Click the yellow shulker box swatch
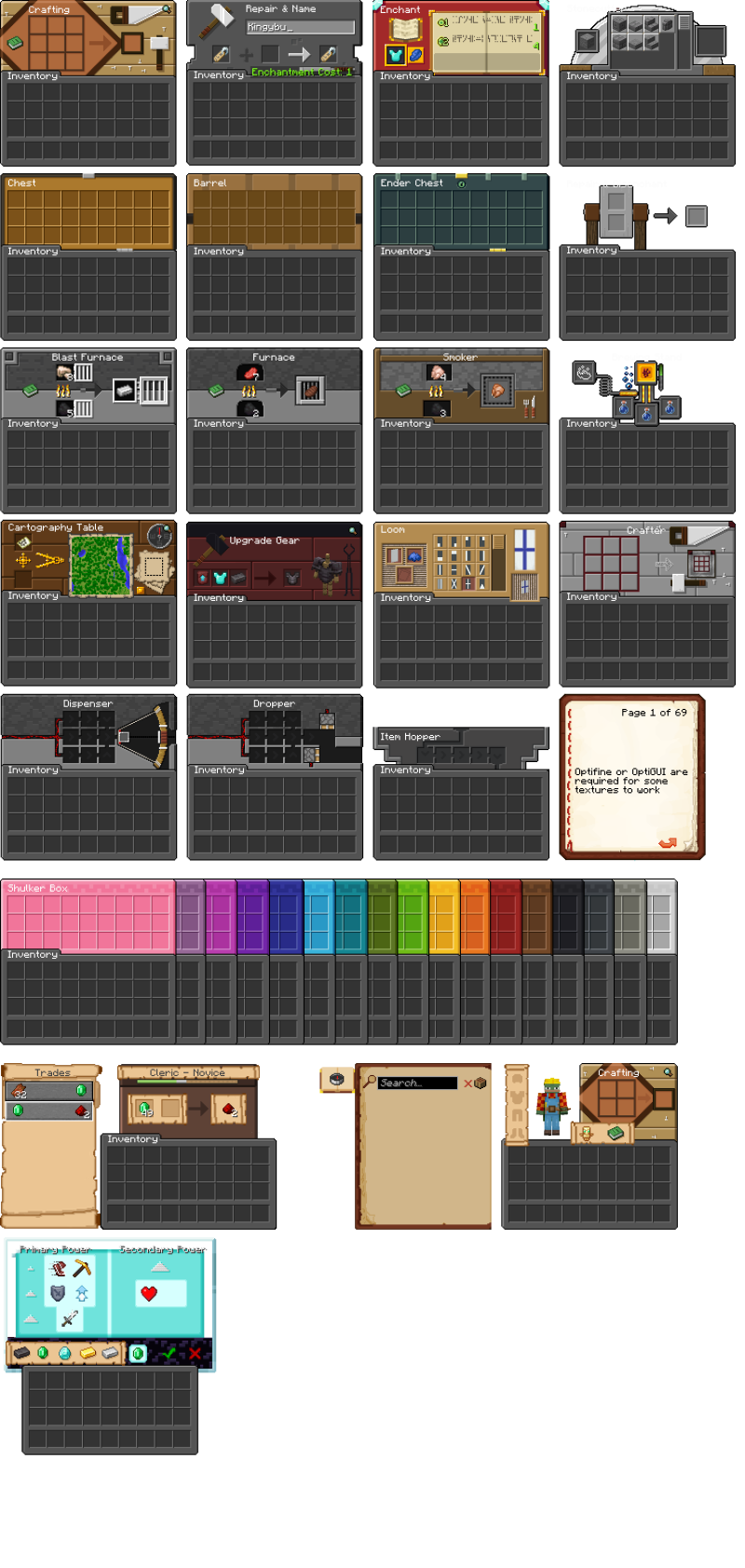Viewport: 745px width, 1568px height. tap(443, 918)
